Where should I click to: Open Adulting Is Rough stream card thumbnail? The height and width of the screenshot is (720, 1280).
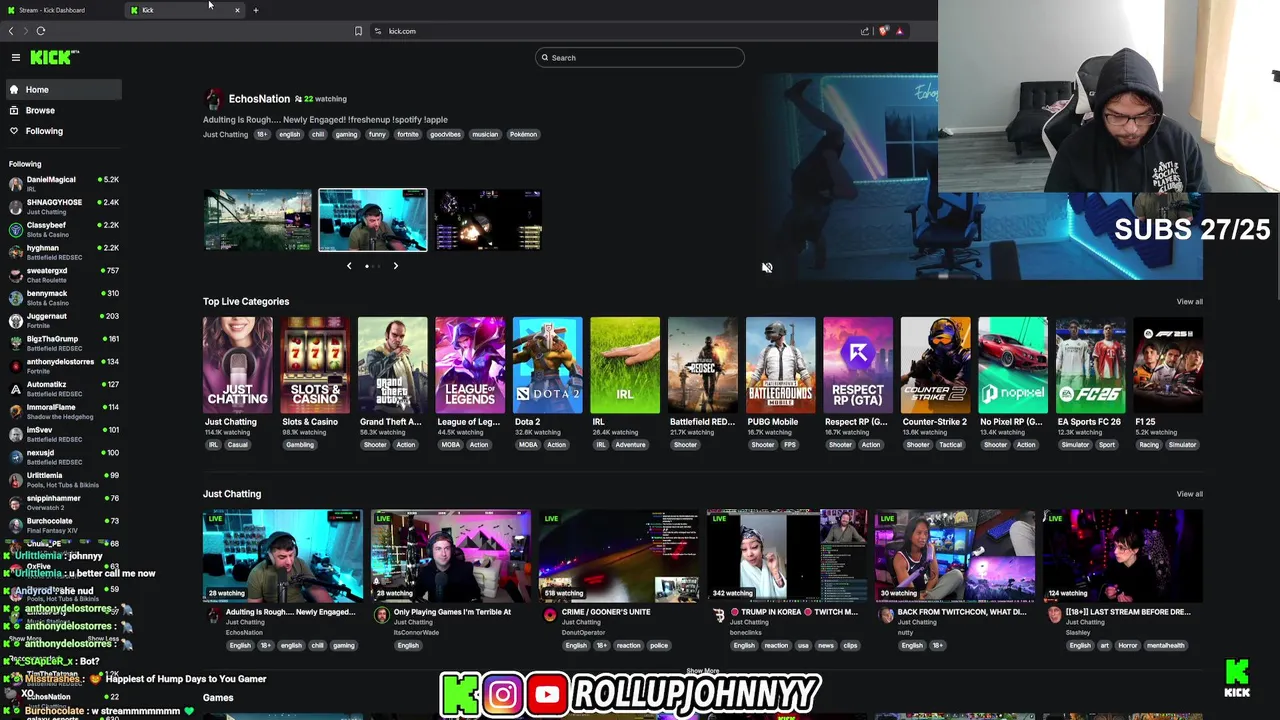pos(283,555)
